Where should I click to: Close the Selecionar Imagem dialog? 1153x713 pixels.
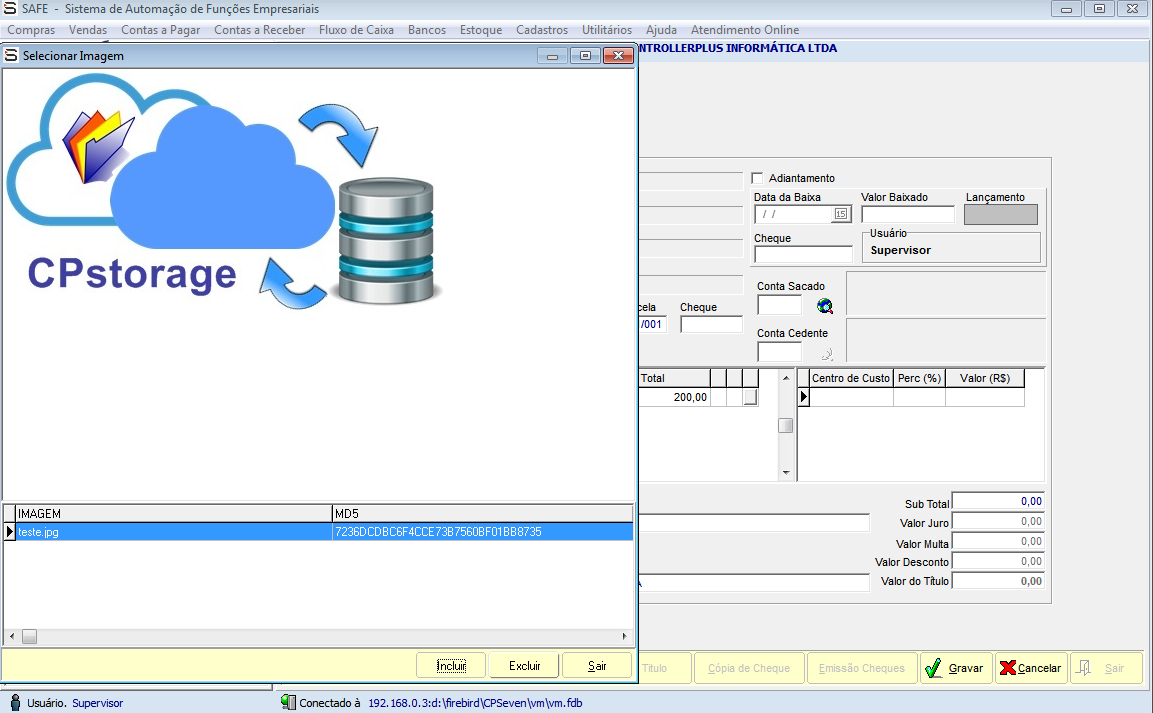pos(618,56)
